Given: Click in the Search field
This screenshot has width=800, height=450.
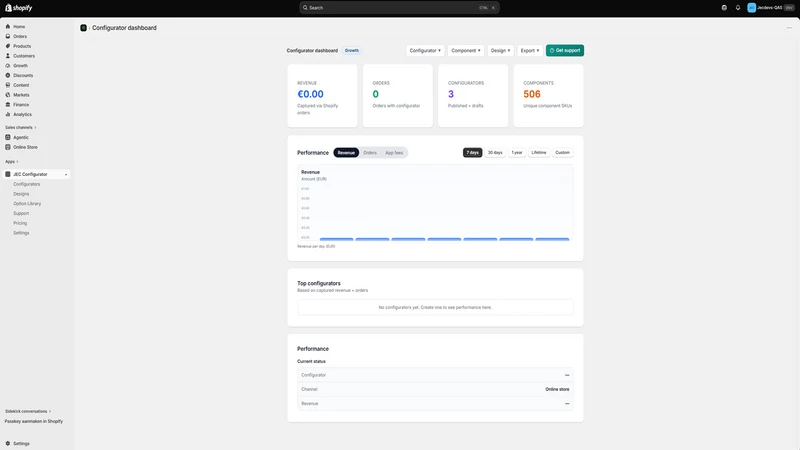Looking at the screenshot, I should click(x=399, y=8).
